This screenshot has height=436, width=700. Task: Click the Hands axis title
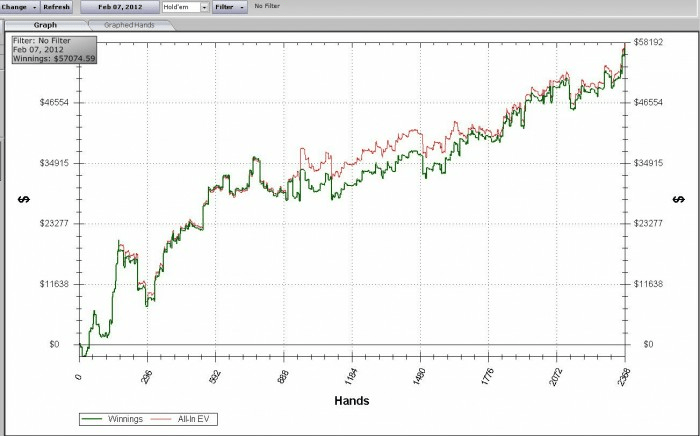point(352,401)
